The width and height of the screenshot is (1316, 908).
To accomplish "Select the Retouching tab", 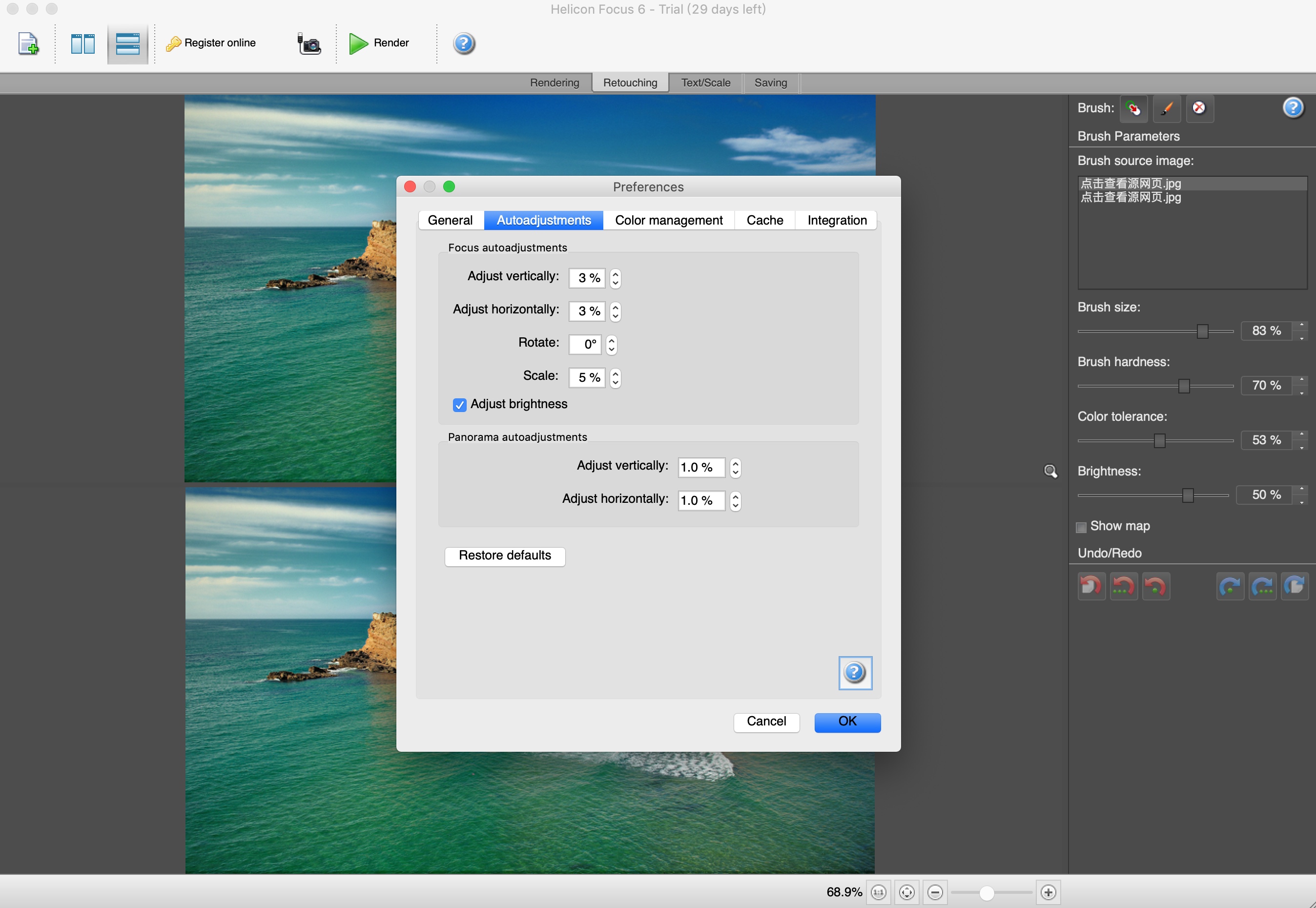I will coord(630,83).
